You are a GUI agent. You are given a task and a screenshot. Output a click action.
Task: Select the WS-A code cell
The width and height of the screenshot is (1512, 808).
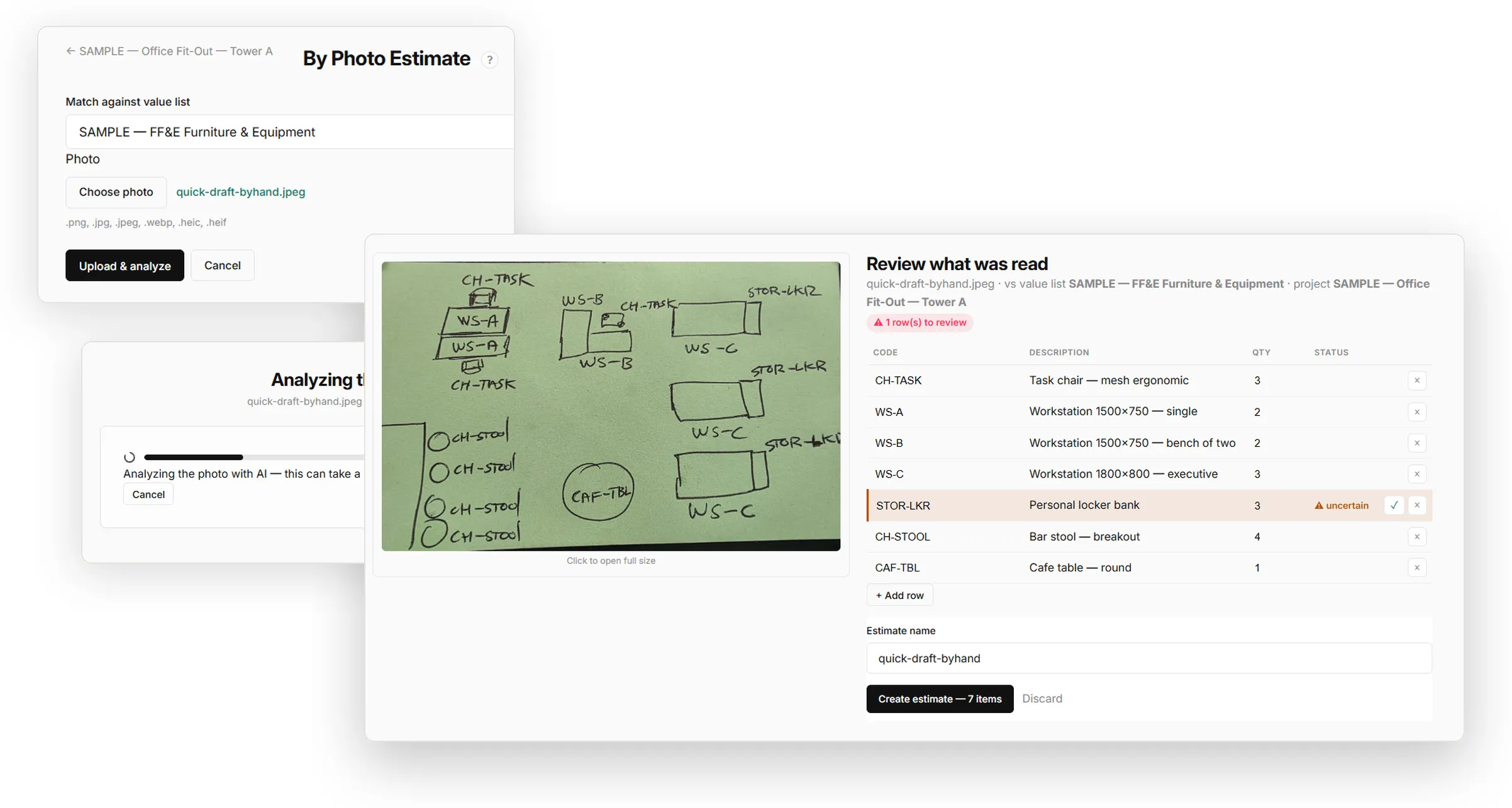tap(889, 412)
